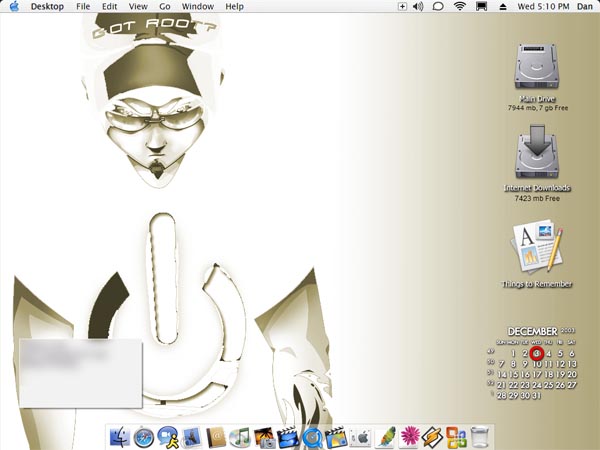600x450 pixels.
Task: Open Mail stamp icon in Dock
Action: pyautogui.click(x=192, y=437)
